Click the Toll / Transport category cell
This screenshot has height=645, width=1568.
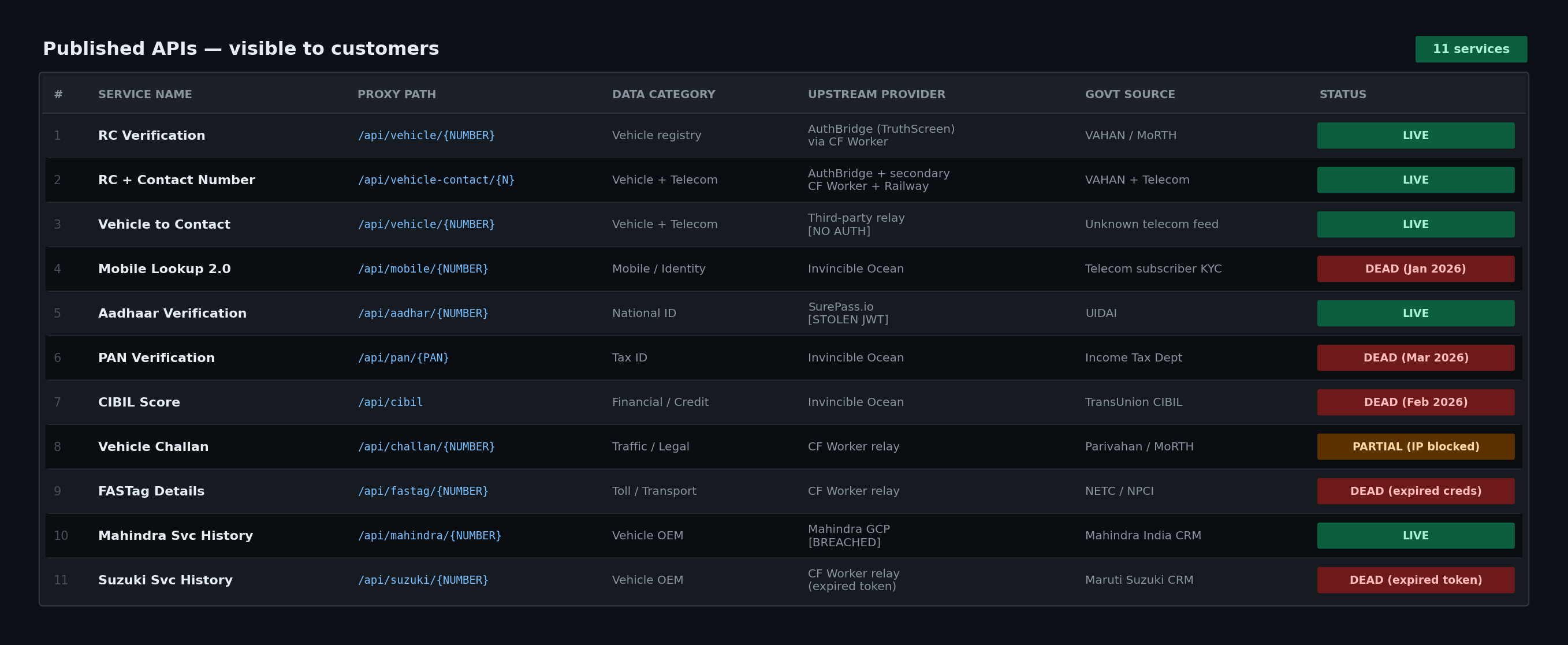654,491
